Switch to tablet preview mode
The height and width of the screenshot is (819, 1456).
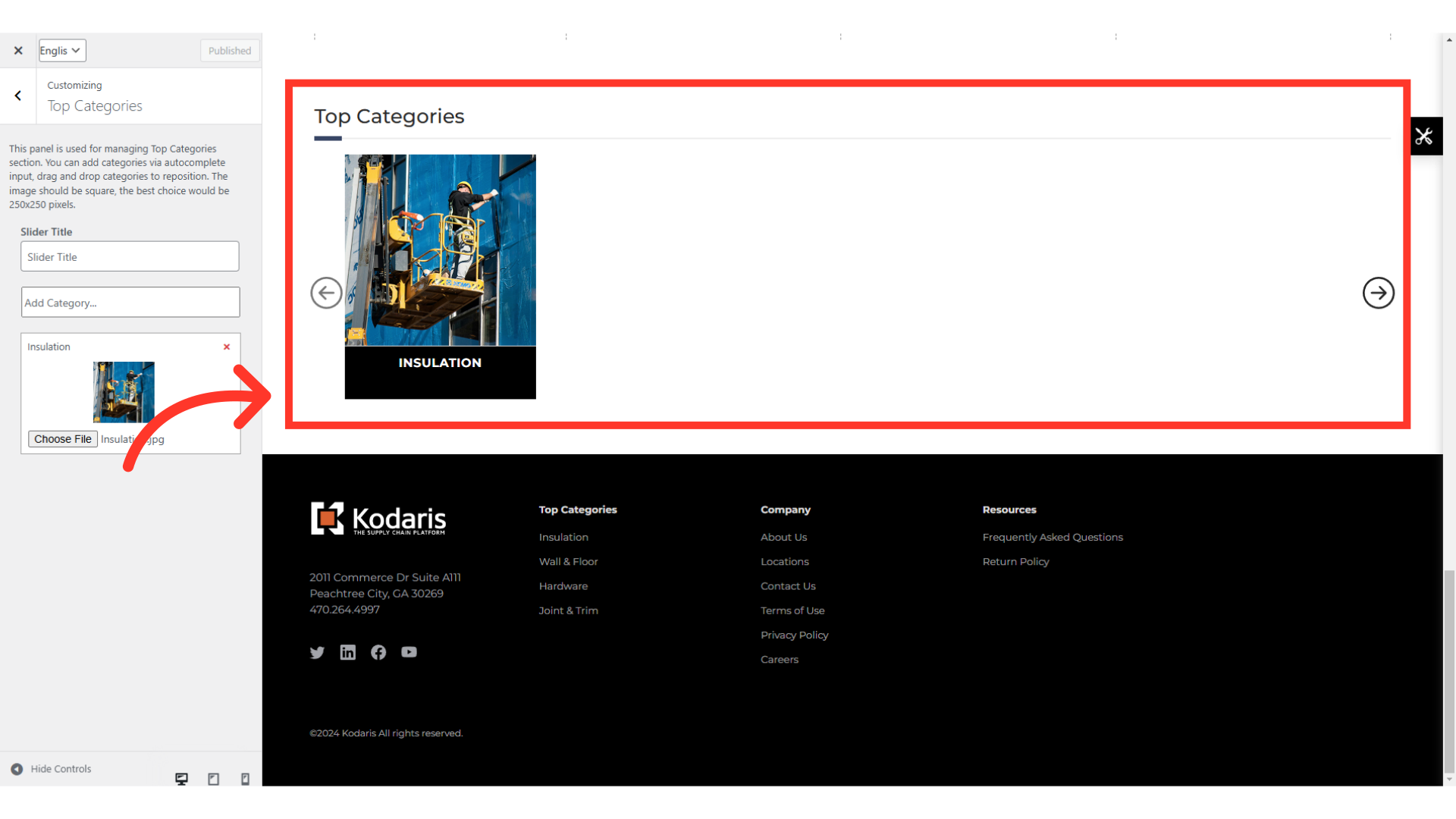click(x=213, y=779)
